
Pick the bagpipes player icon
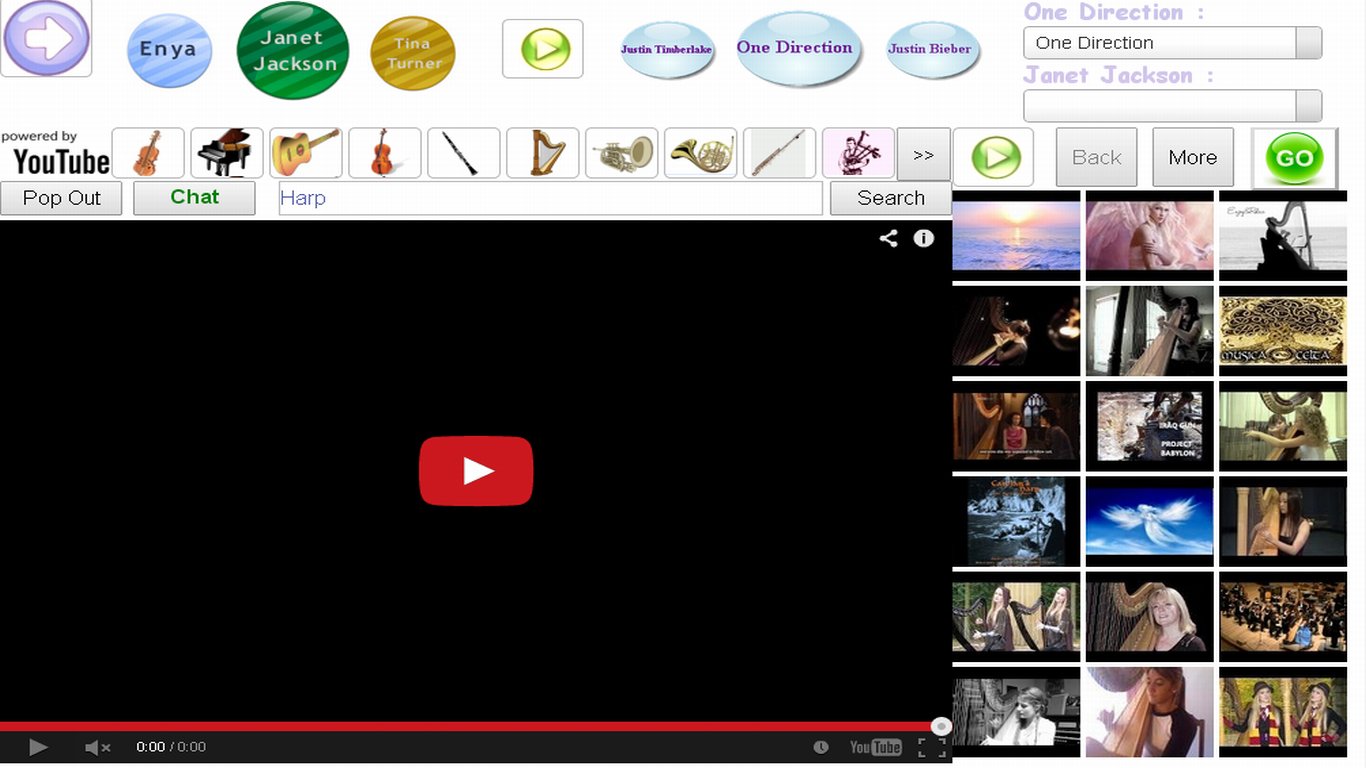pyautogui.click(x=859, y=153)
